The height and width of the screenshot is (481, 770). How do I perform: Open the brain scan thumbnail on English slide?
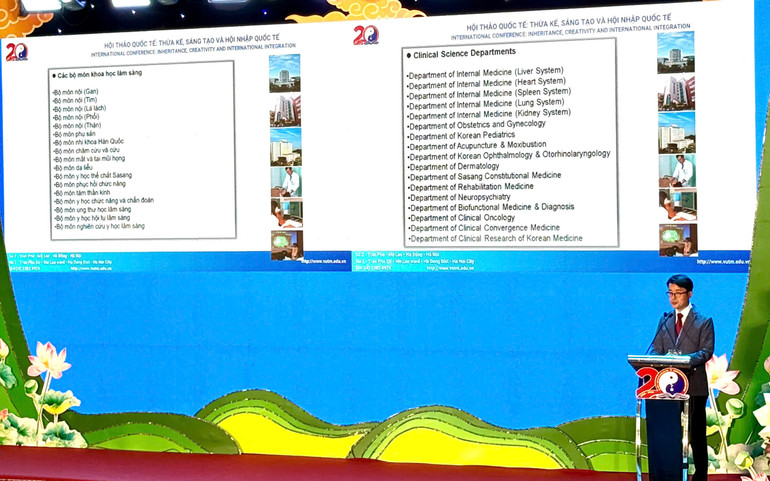click(x=677, y=239)
